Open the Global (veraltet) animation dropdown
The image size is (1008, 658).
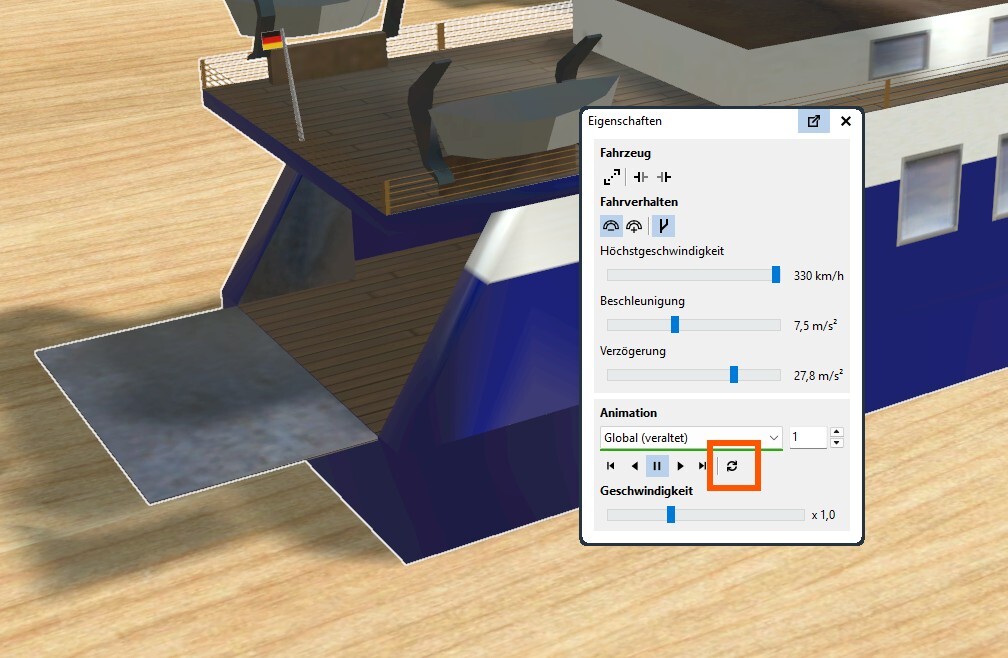coord(691,438)
